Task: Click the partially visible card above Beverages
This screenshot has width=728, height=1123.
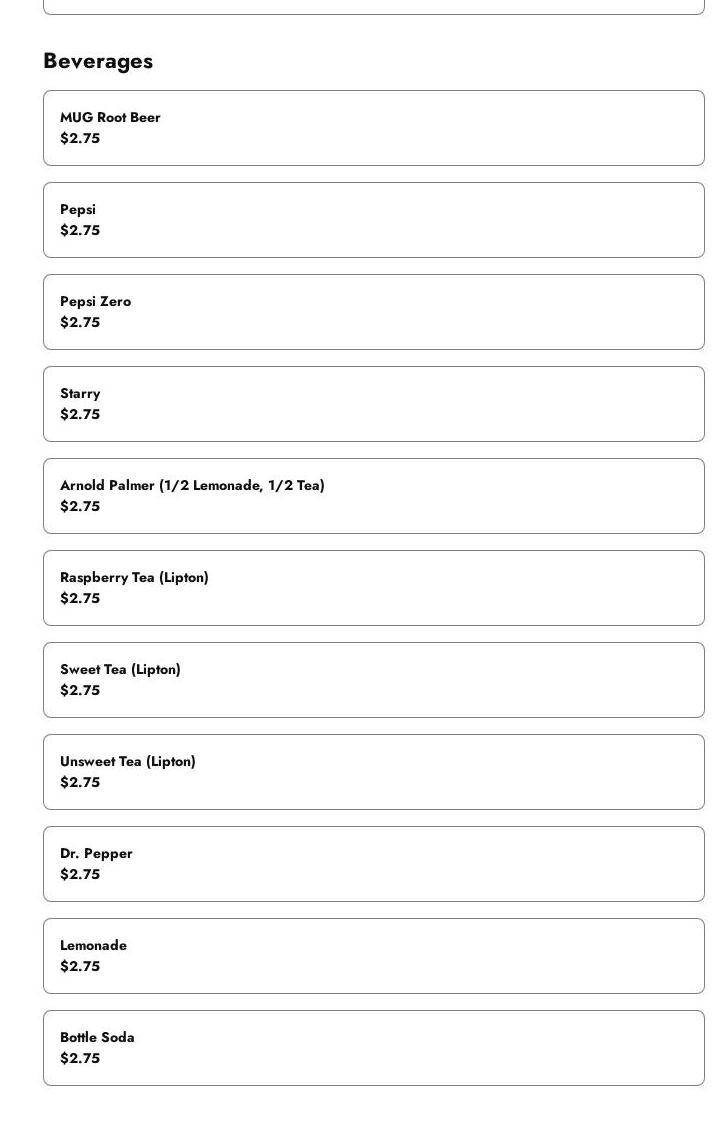Action: pos(373,7)
